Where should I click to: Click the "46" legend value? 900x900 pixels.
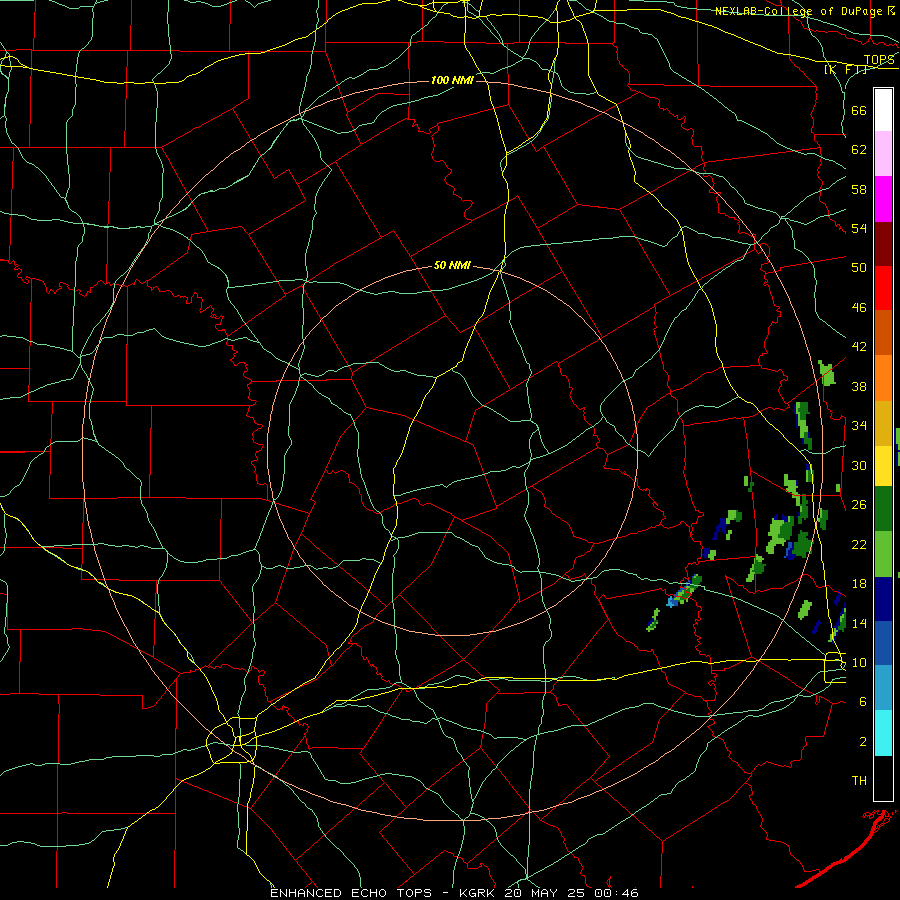pyautogui.click(x=859, y=308)
